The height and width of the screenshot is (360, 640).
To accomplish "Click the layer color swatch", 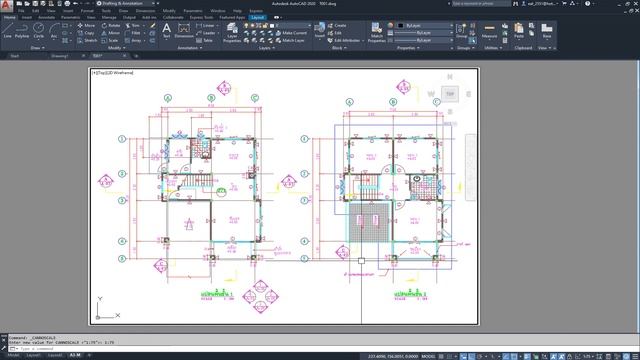I will point(272,25).
